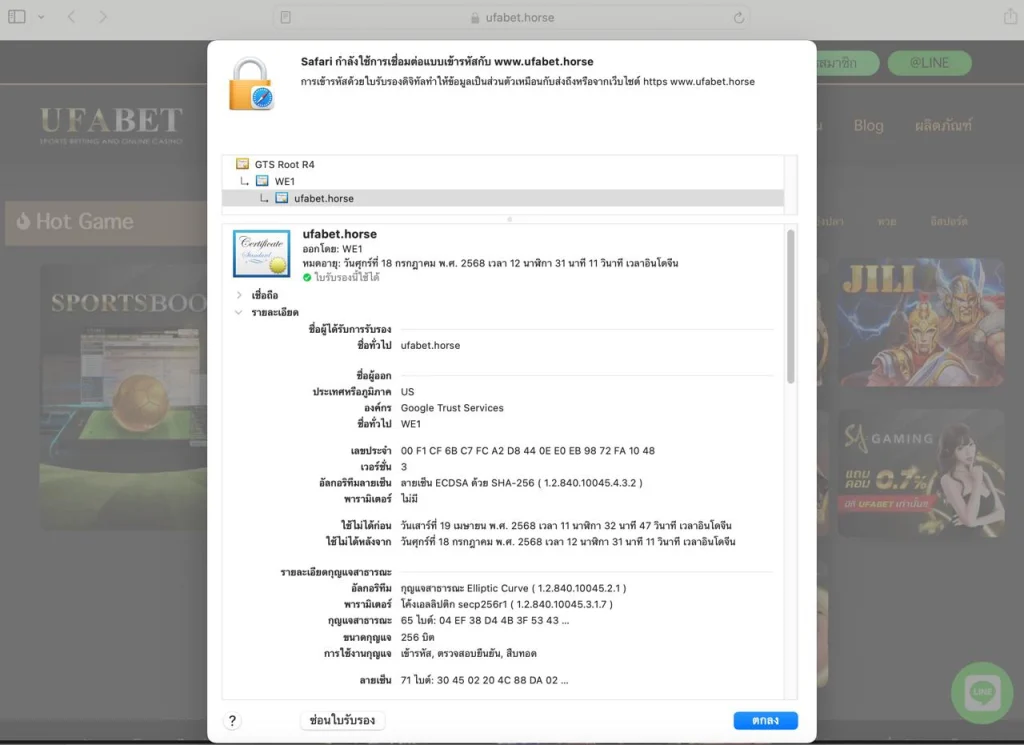Click the WE1 certificate icon in the tree
This screenshot has width=1024, height=745.
(261, 181)
